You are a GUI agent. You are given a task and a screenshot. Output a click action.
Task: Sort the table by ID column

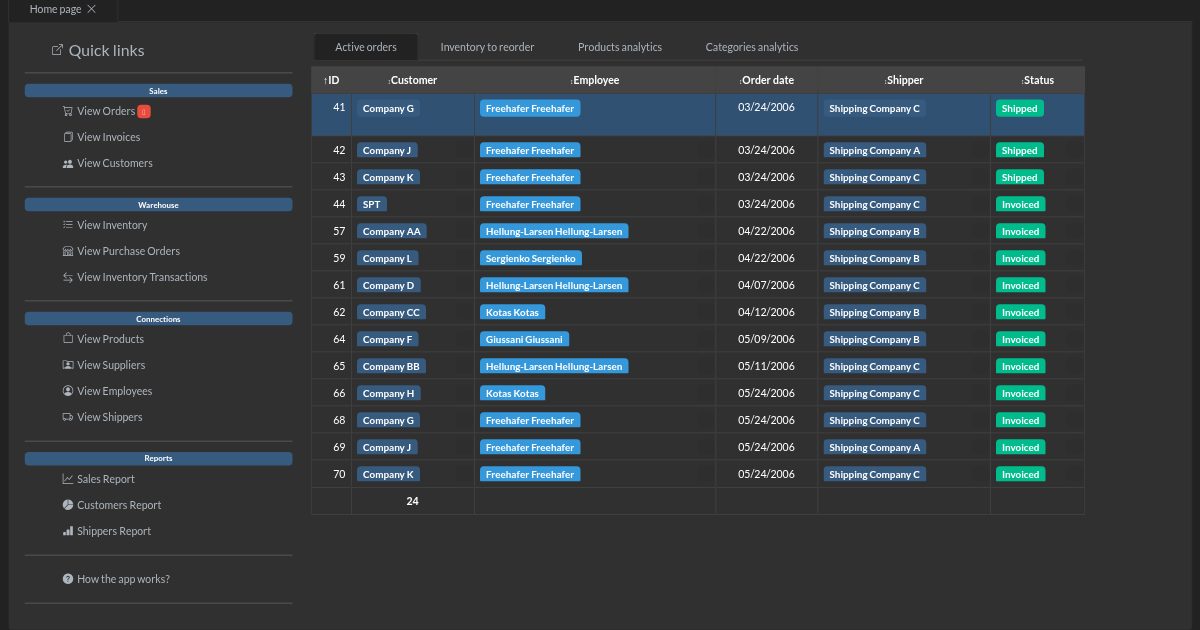(331, 80)
